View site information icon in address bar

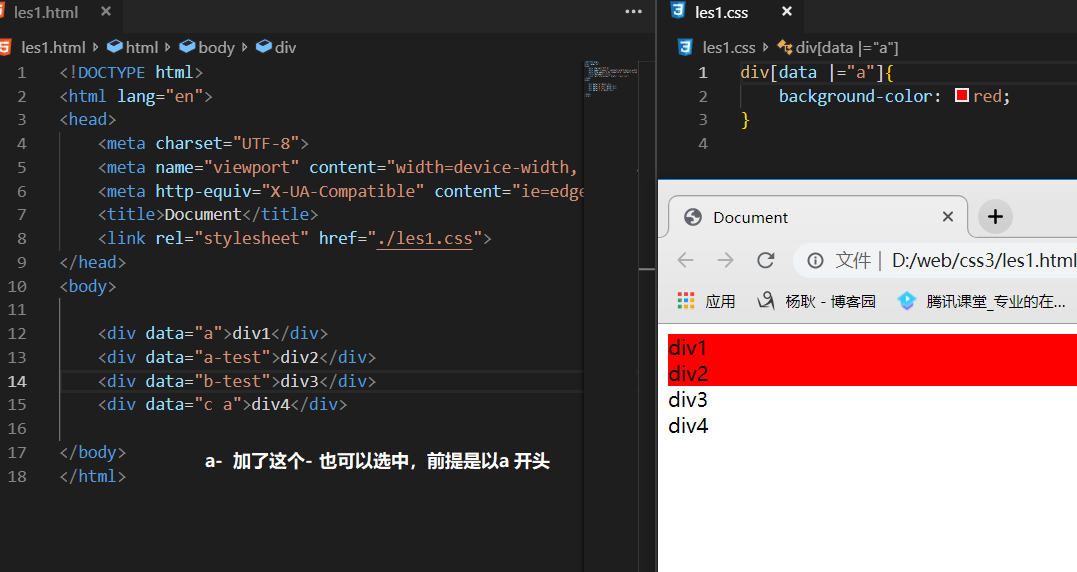[815, 260]
